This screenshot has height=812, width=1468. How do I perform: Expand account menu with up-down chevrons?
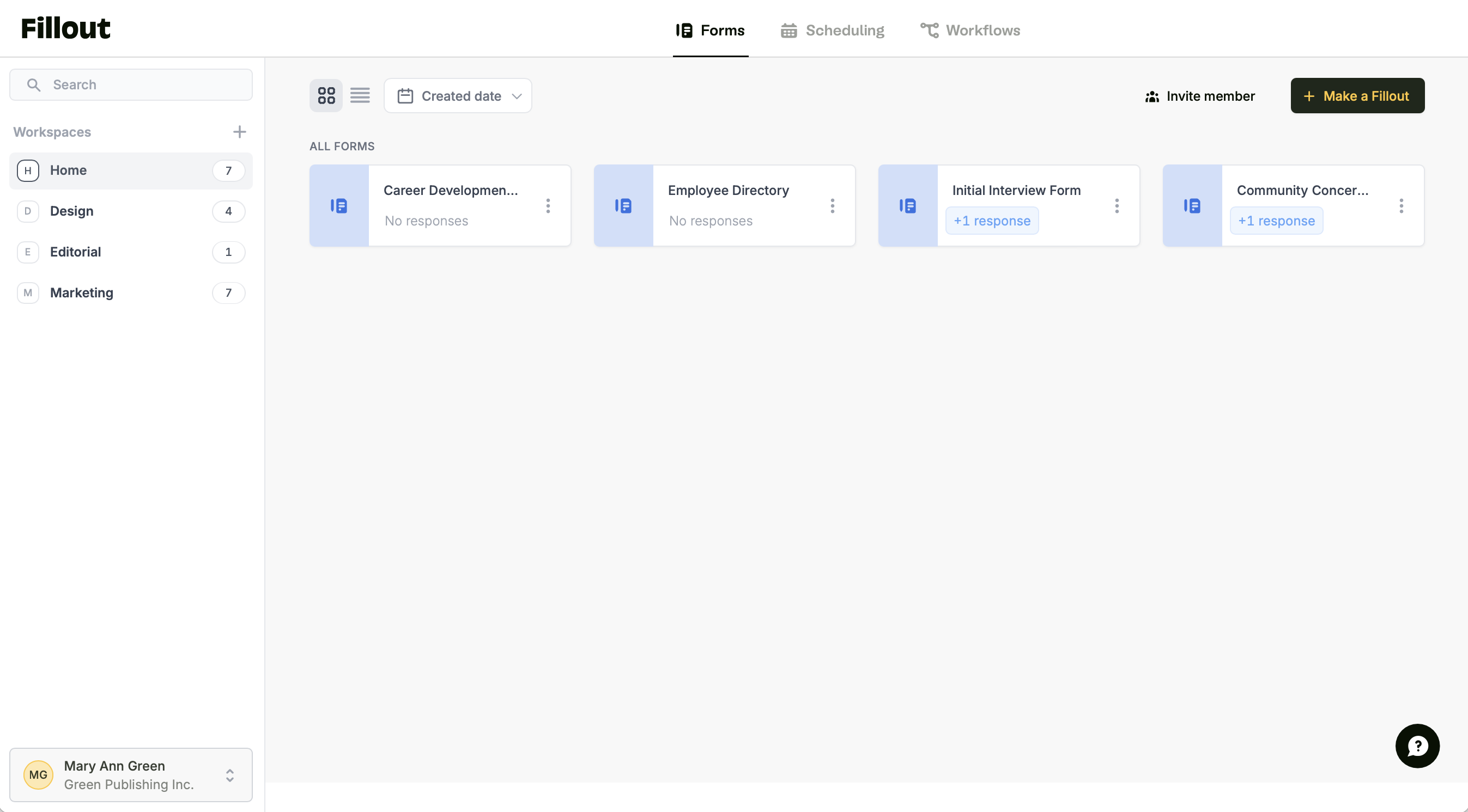229,776
